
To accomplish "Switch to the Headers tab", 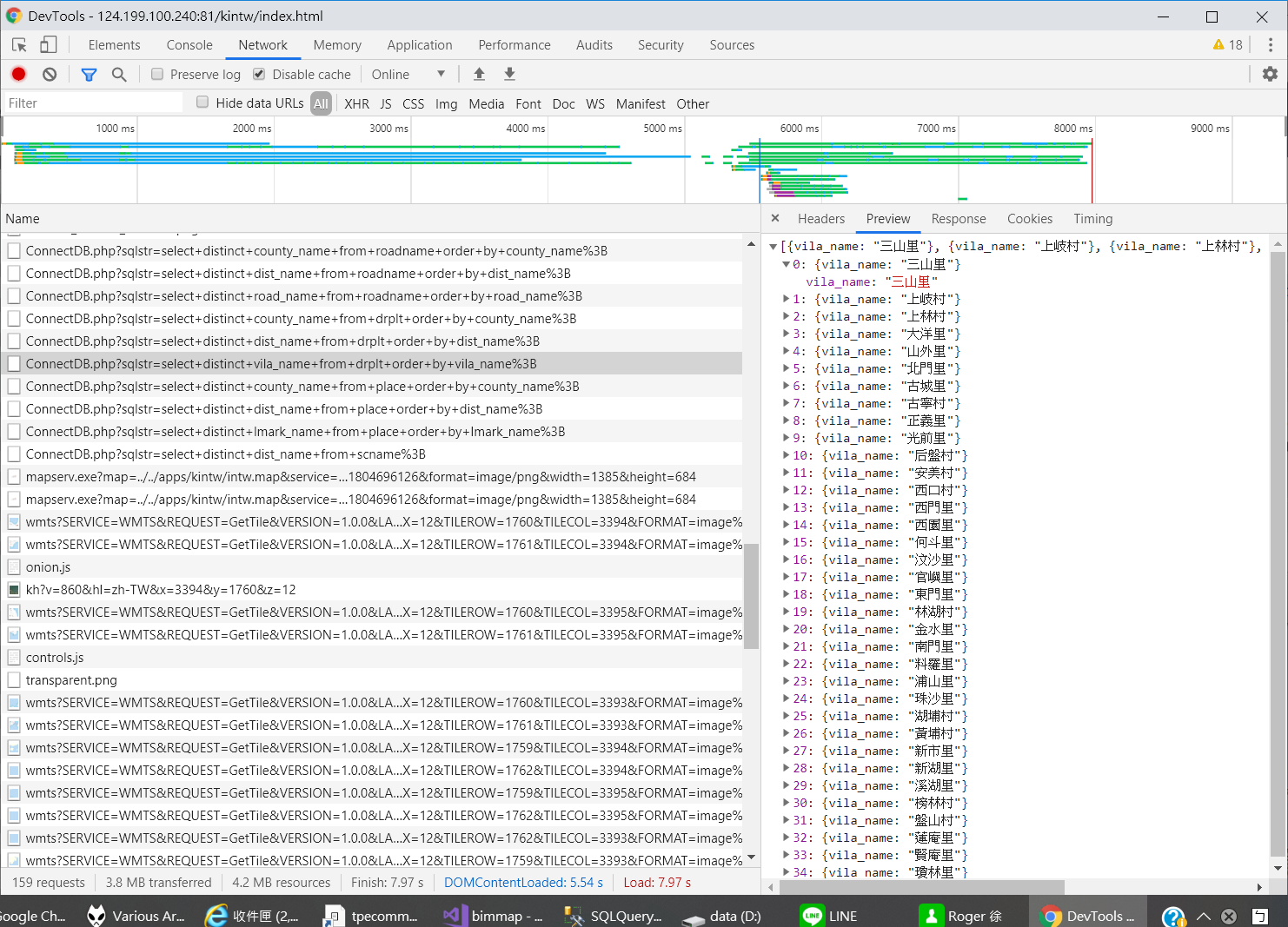I will point(821,219).
